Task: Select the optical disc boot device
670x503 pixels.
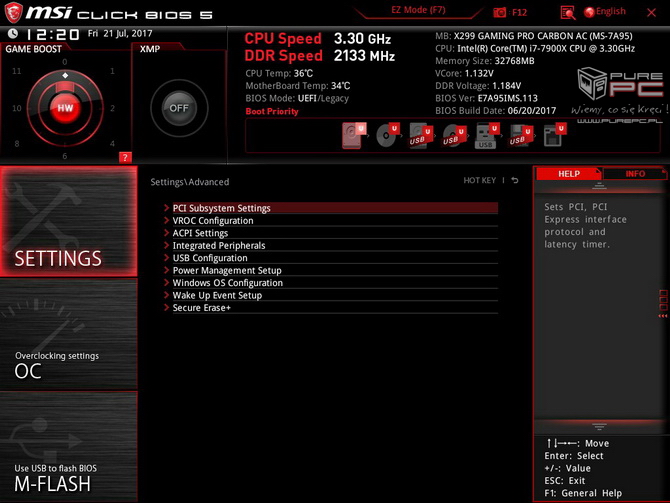Action: coord(388,135)
